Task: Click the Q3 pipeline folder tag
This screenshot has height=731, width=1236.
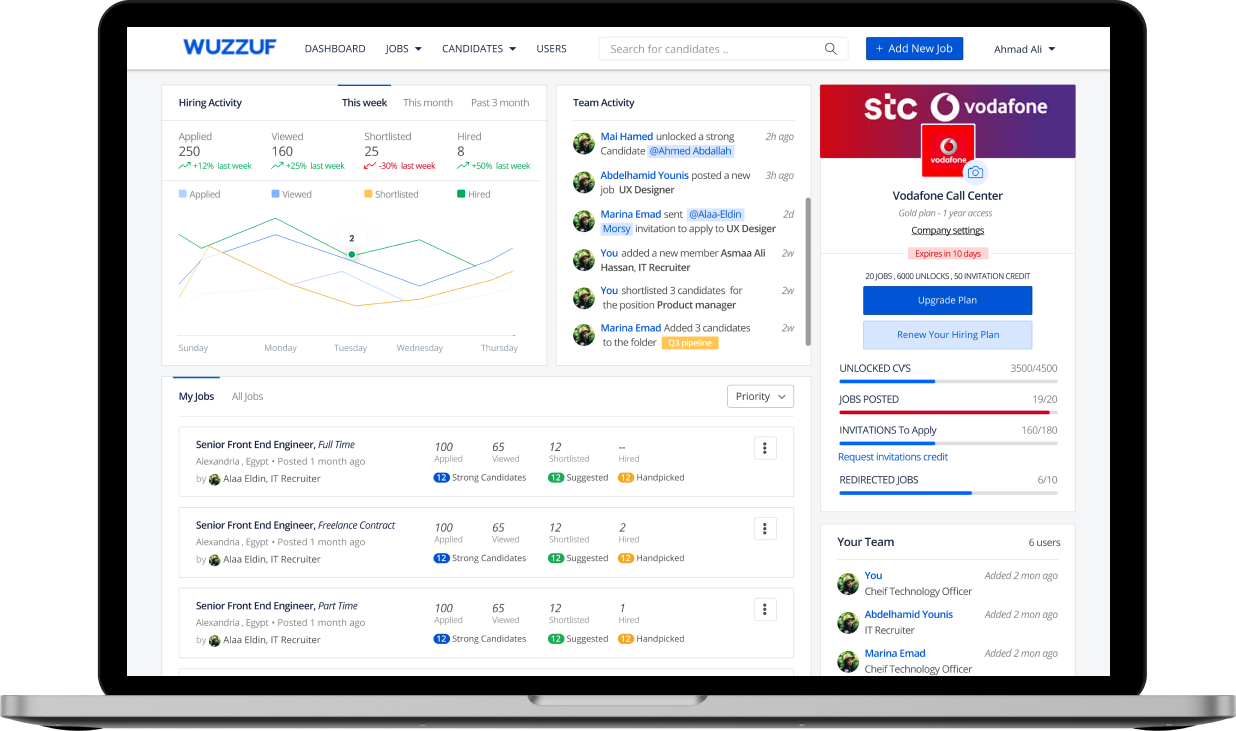Action: [690, 342]
